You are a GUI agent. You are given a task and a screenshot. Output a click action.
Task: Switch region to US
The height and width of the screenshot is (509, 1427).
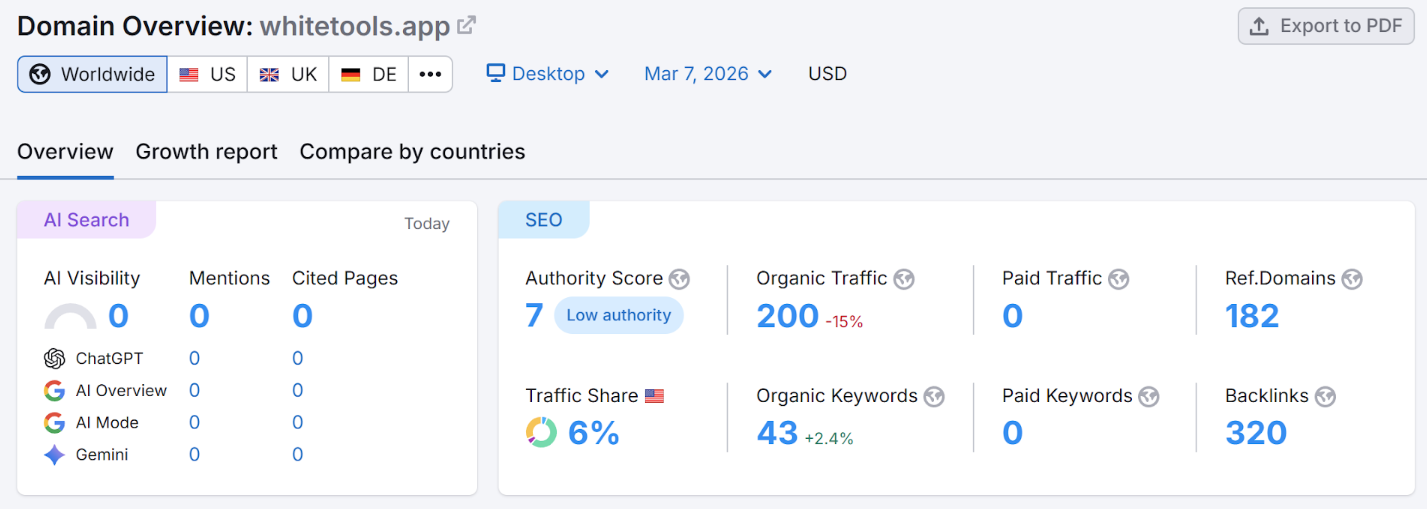click(x=207, y=74)
